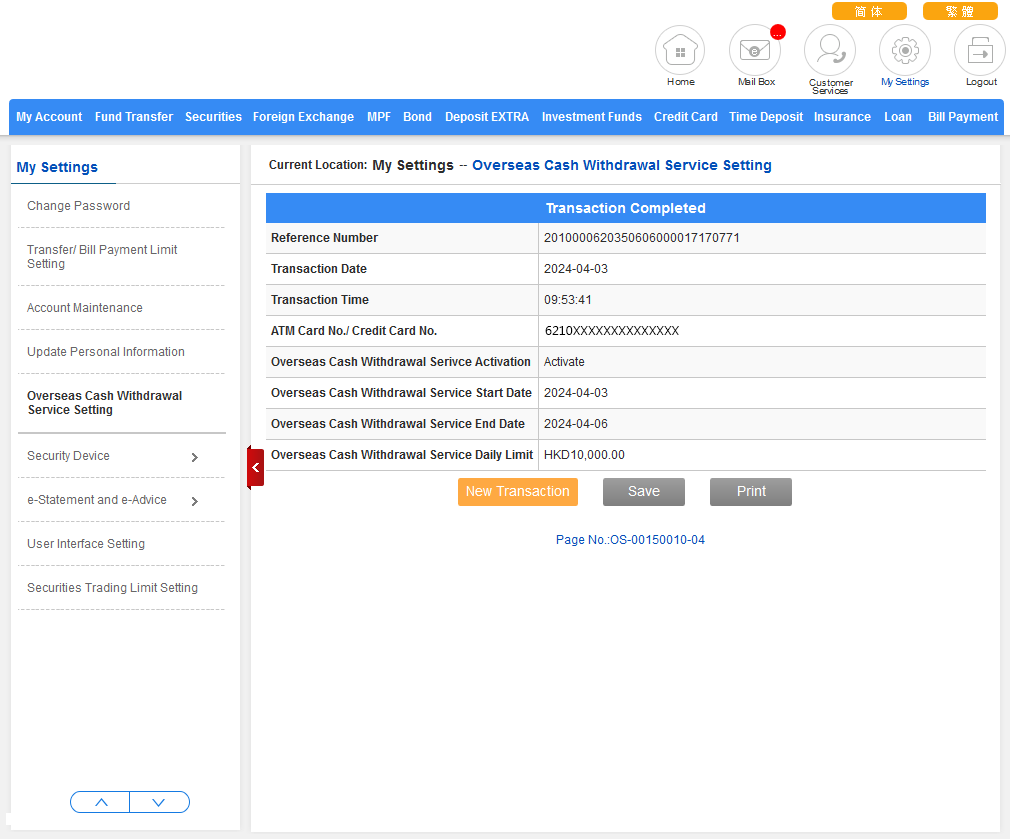Viewport: 1010px width, 839px height.
Task: Expand the Security Device submenu
Action: click(x=194, y=457)
